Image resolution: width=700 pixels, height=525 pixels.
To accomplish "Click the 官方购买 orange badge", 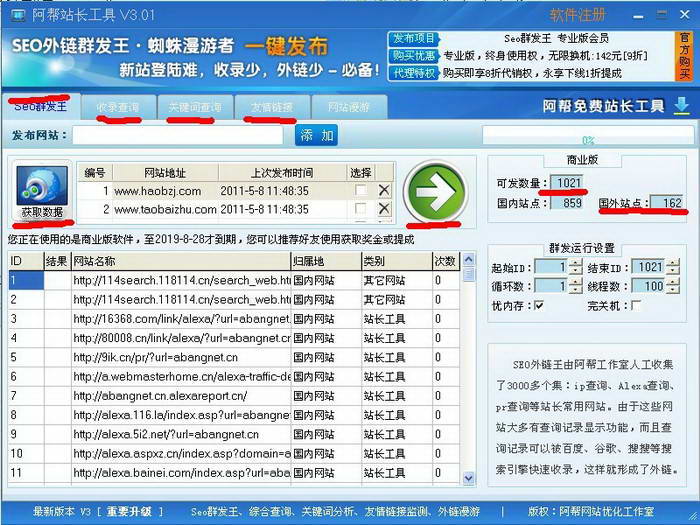I will coord(684,56).
